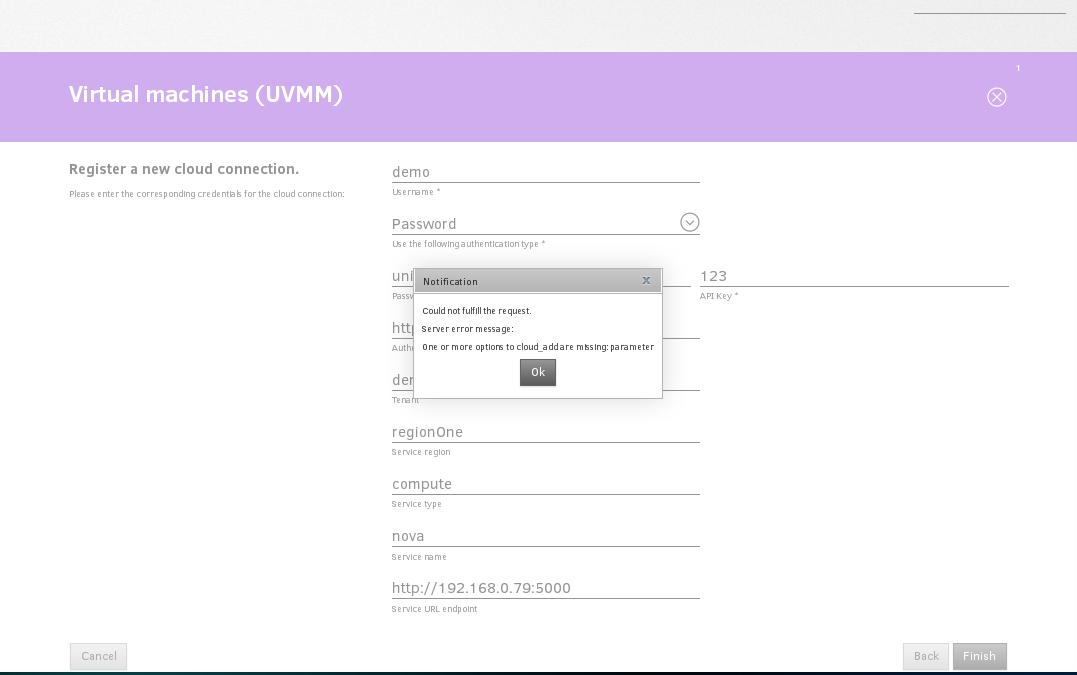The image size is (1077, 675).
Task: Click the cloud_add server error message text
Action: pos(538,347)
